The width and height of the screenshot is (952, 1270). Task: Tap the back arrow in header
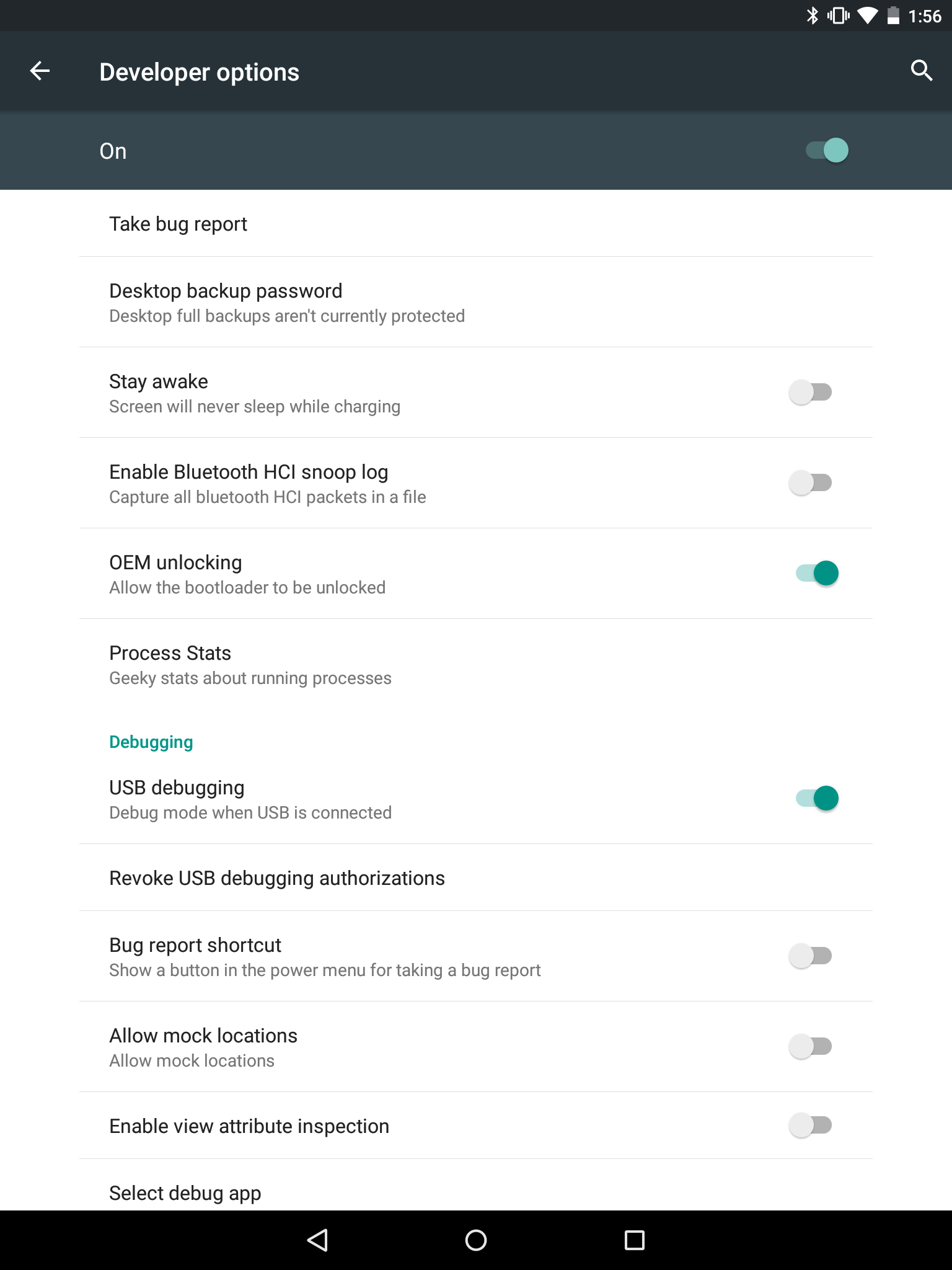(40, 71)
